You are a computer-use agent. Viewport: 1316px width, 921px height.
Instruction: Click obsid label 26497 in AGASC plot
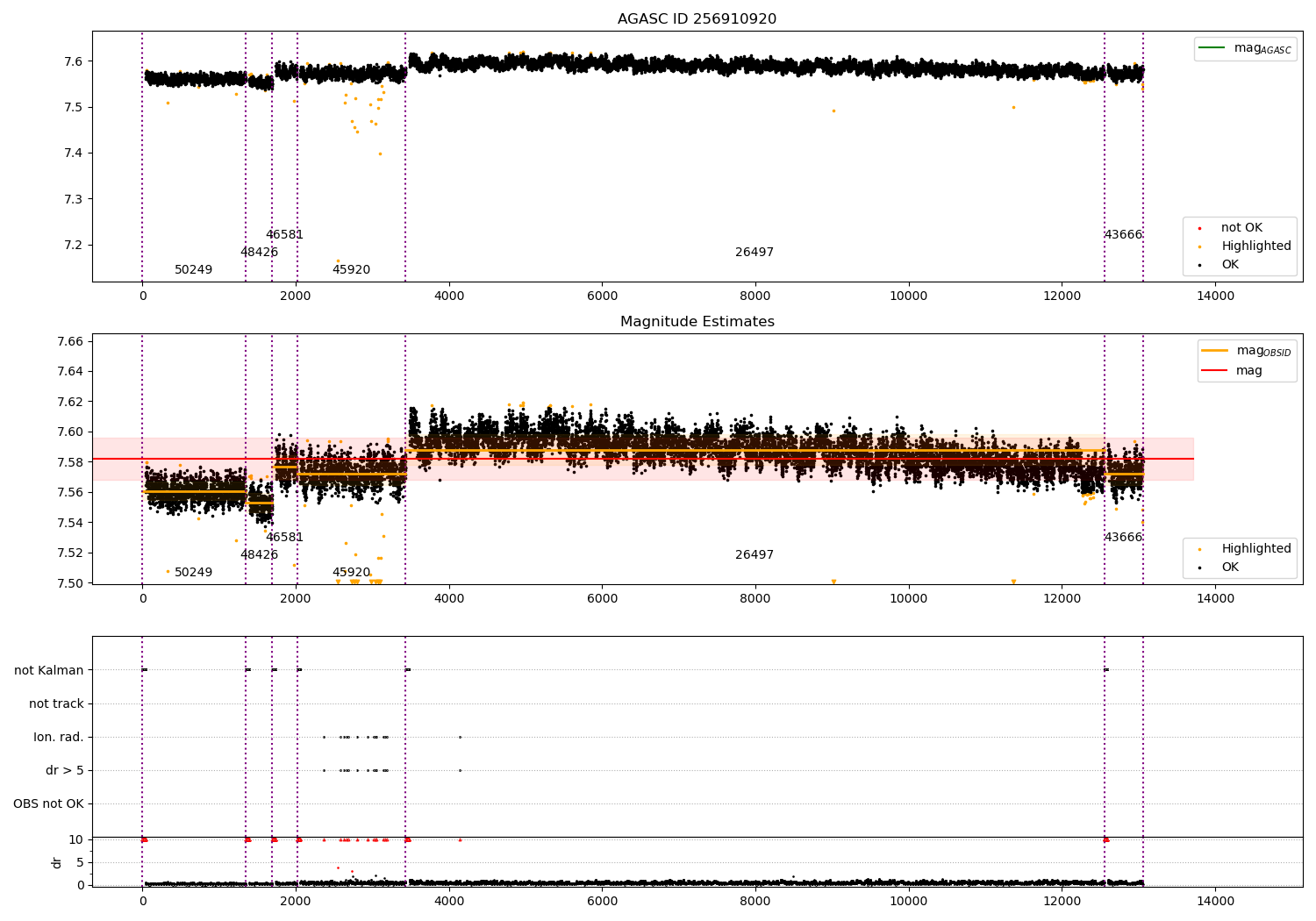(x=755, y=253)
